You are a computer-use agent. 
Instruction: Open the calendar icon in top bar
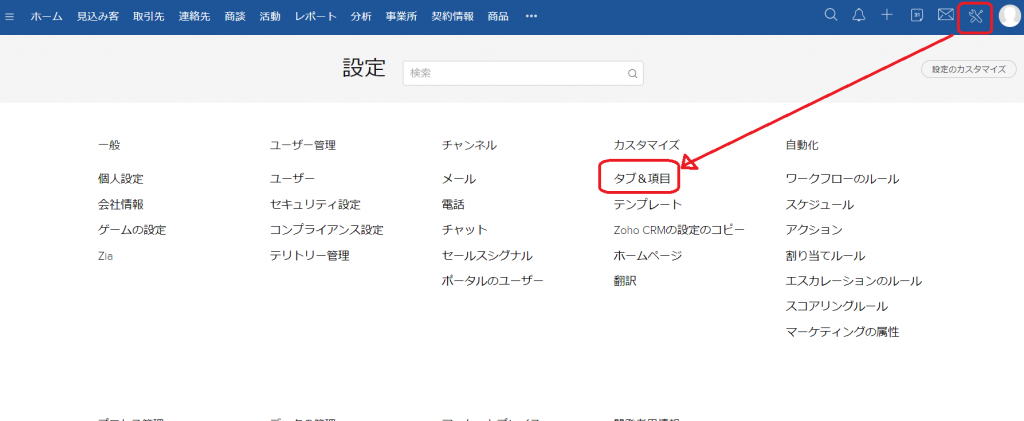pyautogui.click(x=917, y=15)
